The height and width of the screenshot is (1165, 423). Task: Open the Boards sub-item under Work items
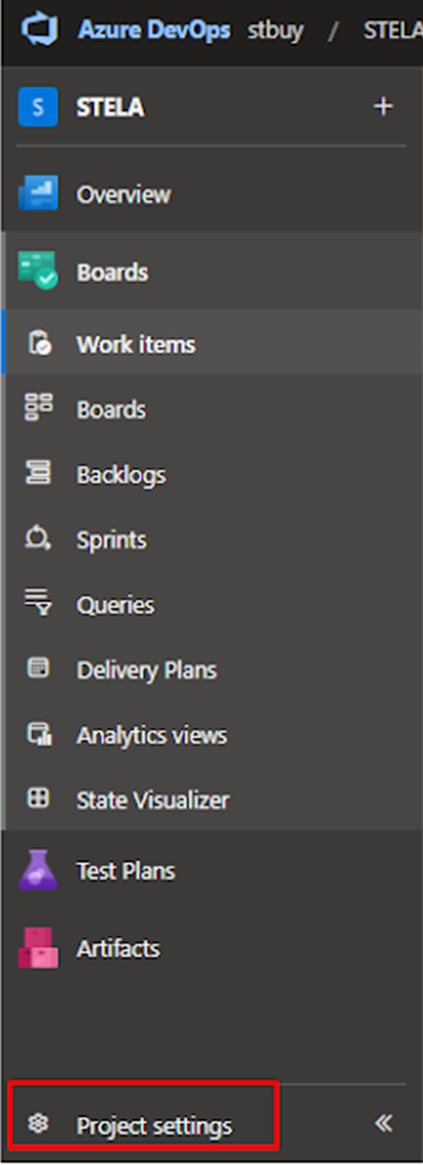[213, 409]
